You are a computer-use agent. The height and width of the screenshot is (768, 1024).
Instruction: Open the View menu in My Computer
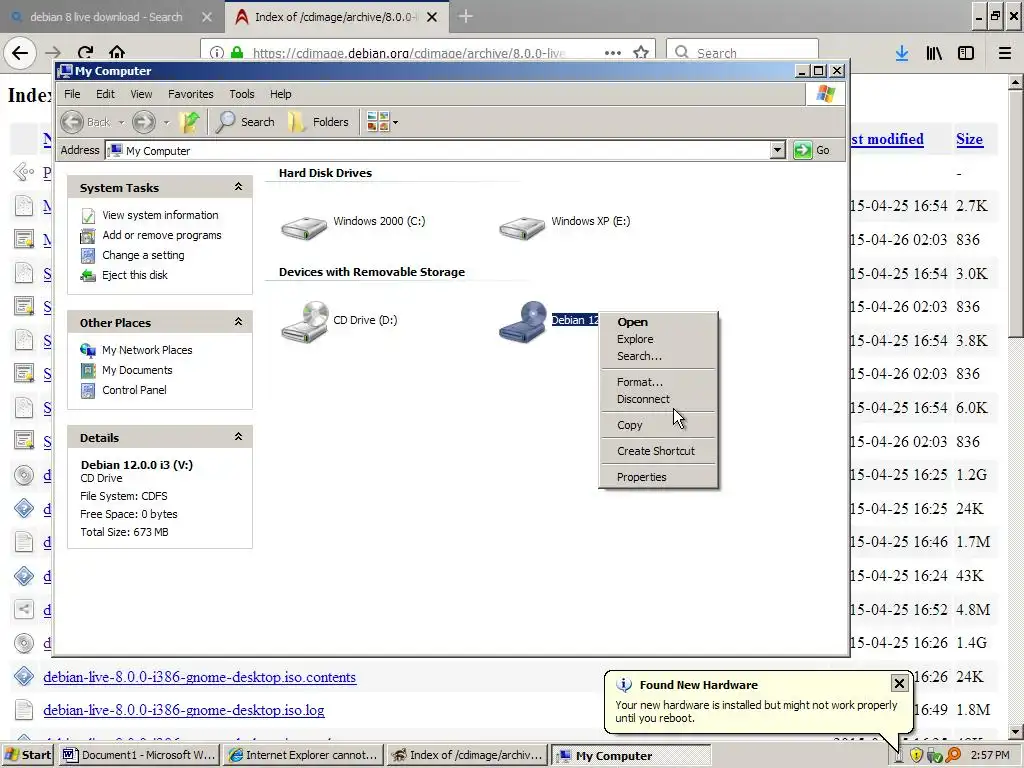(141, 94)
